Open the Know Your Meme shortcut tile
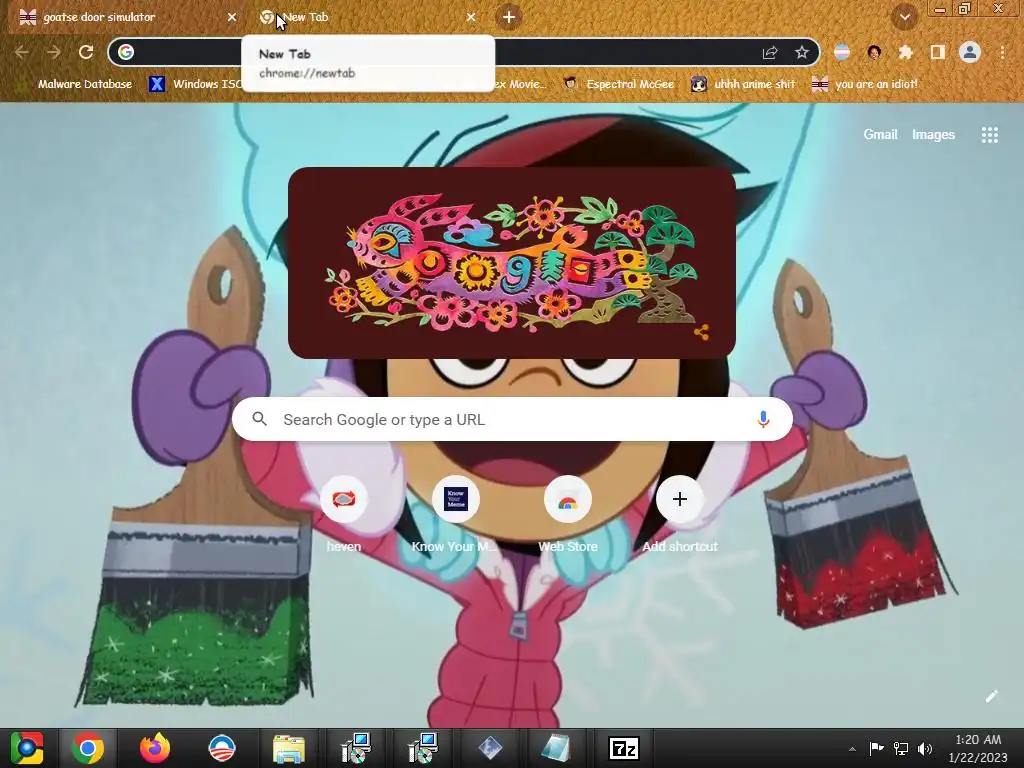Image resolution: width=1024 pixels, height=768 pixels. click(455, 515)
